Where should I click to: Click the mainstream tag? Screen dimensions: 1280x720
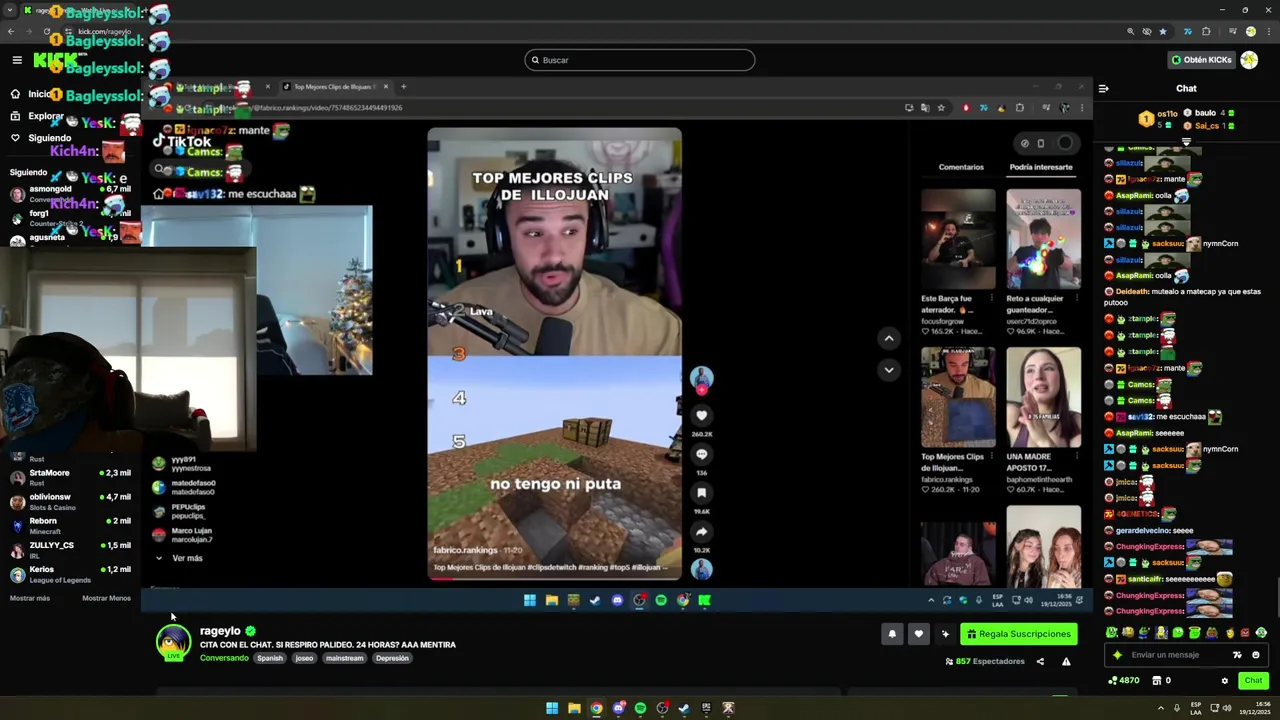tap(344, 658)
